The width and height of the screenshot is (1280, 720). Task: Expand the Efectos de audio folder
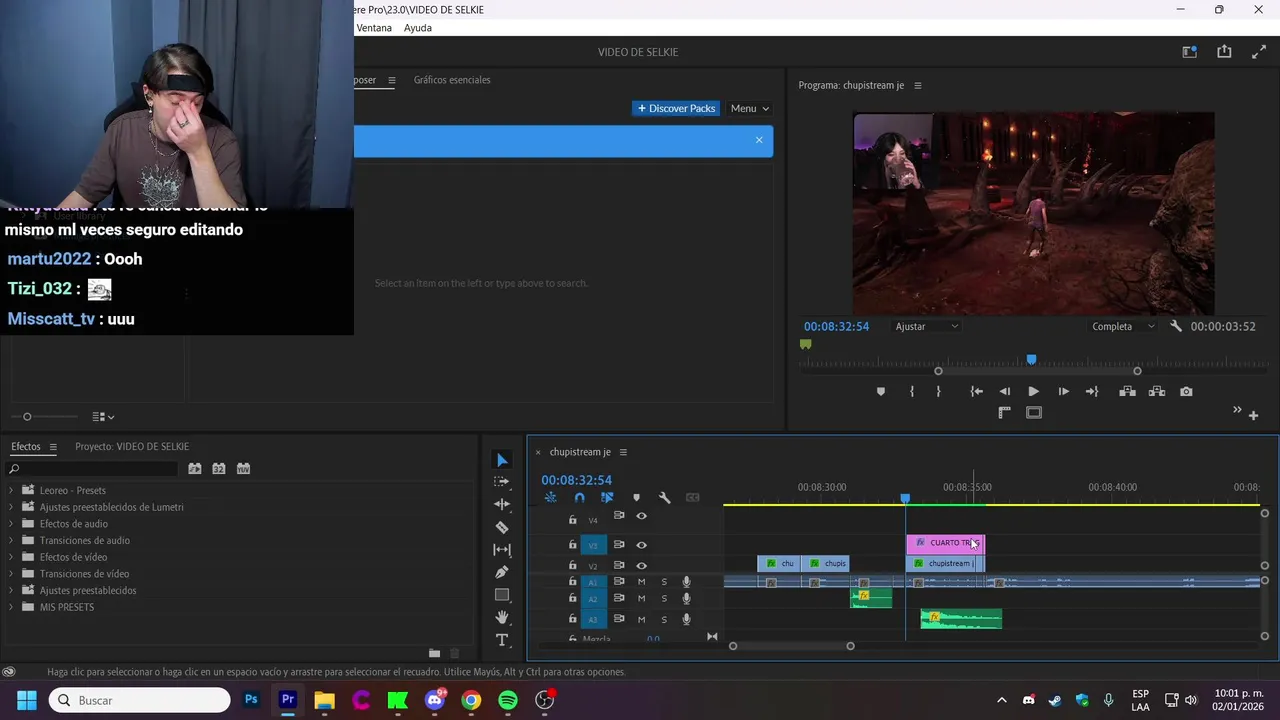pos(11,524)
